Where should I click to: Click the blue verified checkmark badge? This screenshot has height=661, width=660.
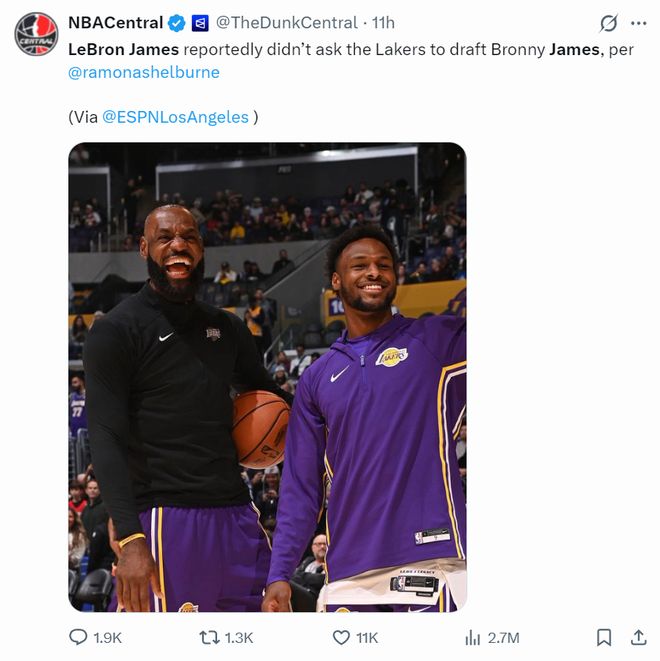coord(177,22)
